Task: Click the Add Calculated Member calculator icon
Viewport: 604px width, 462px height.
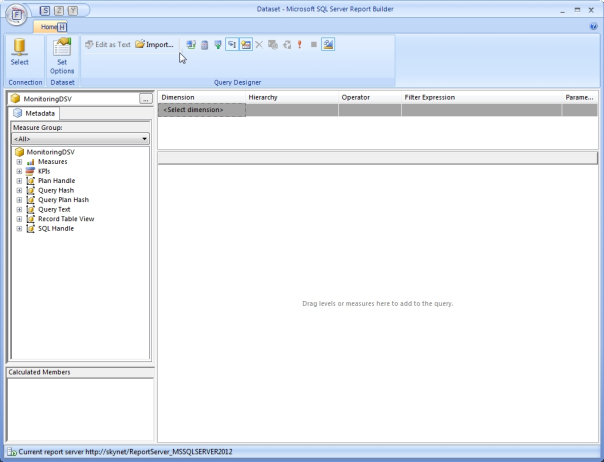Action: click(x=205, y=45)
